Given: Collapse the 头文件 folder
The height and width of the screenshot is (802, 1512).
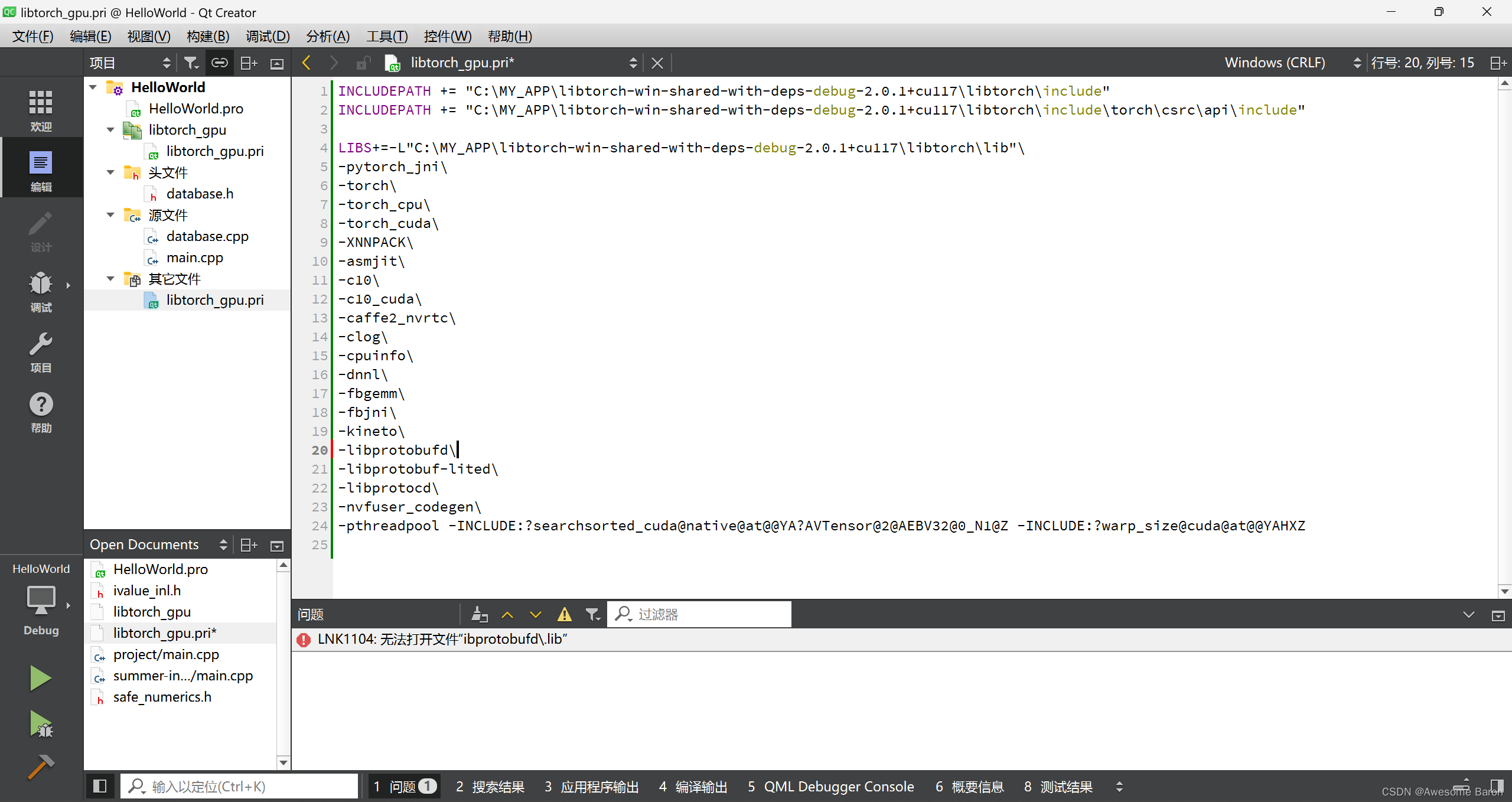Looking at the screenshot, I should coord(110,172).
